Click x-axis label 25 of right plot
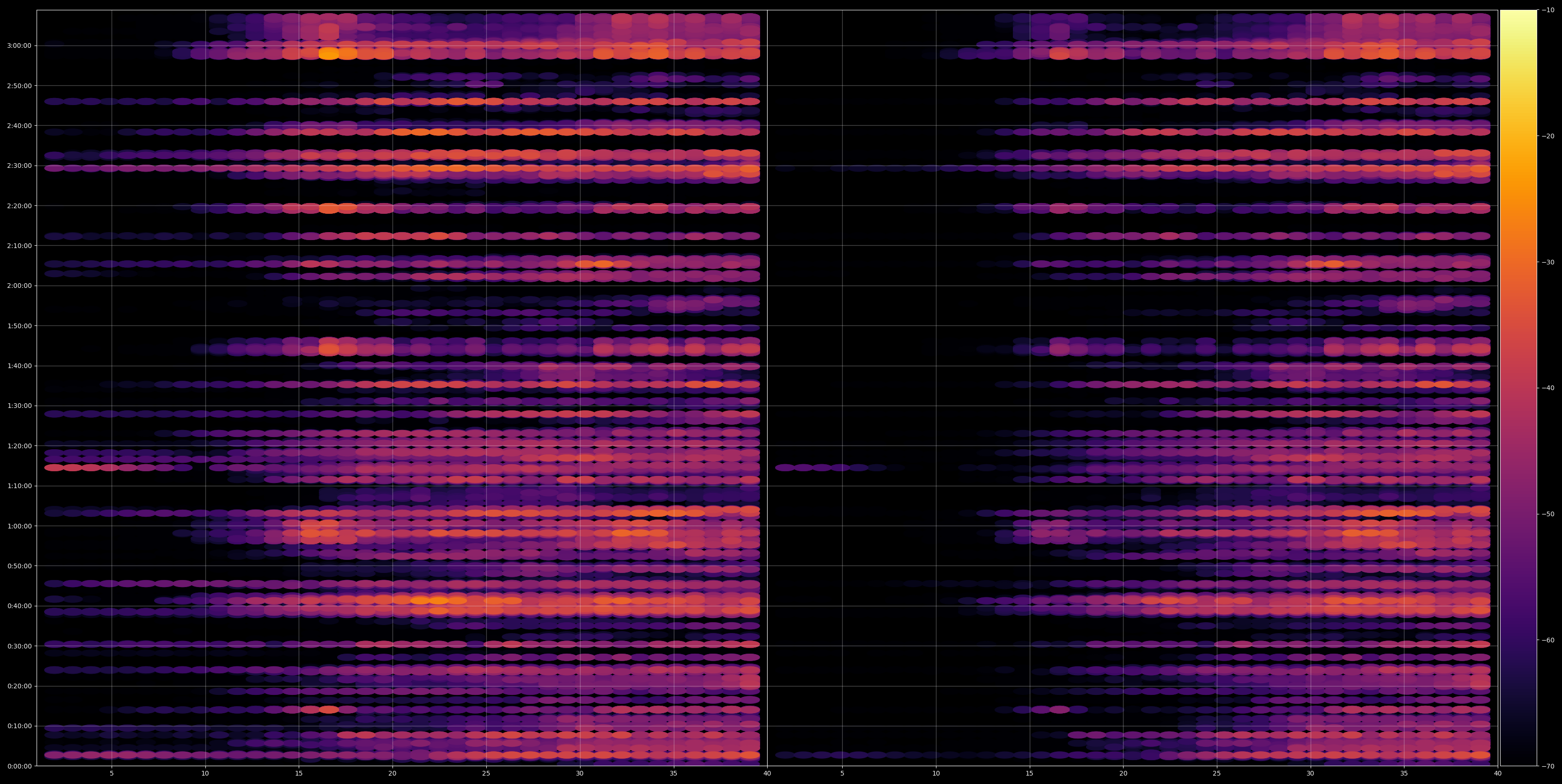Viewport: 1562px width, 784px height. [x=1217, y=774]
